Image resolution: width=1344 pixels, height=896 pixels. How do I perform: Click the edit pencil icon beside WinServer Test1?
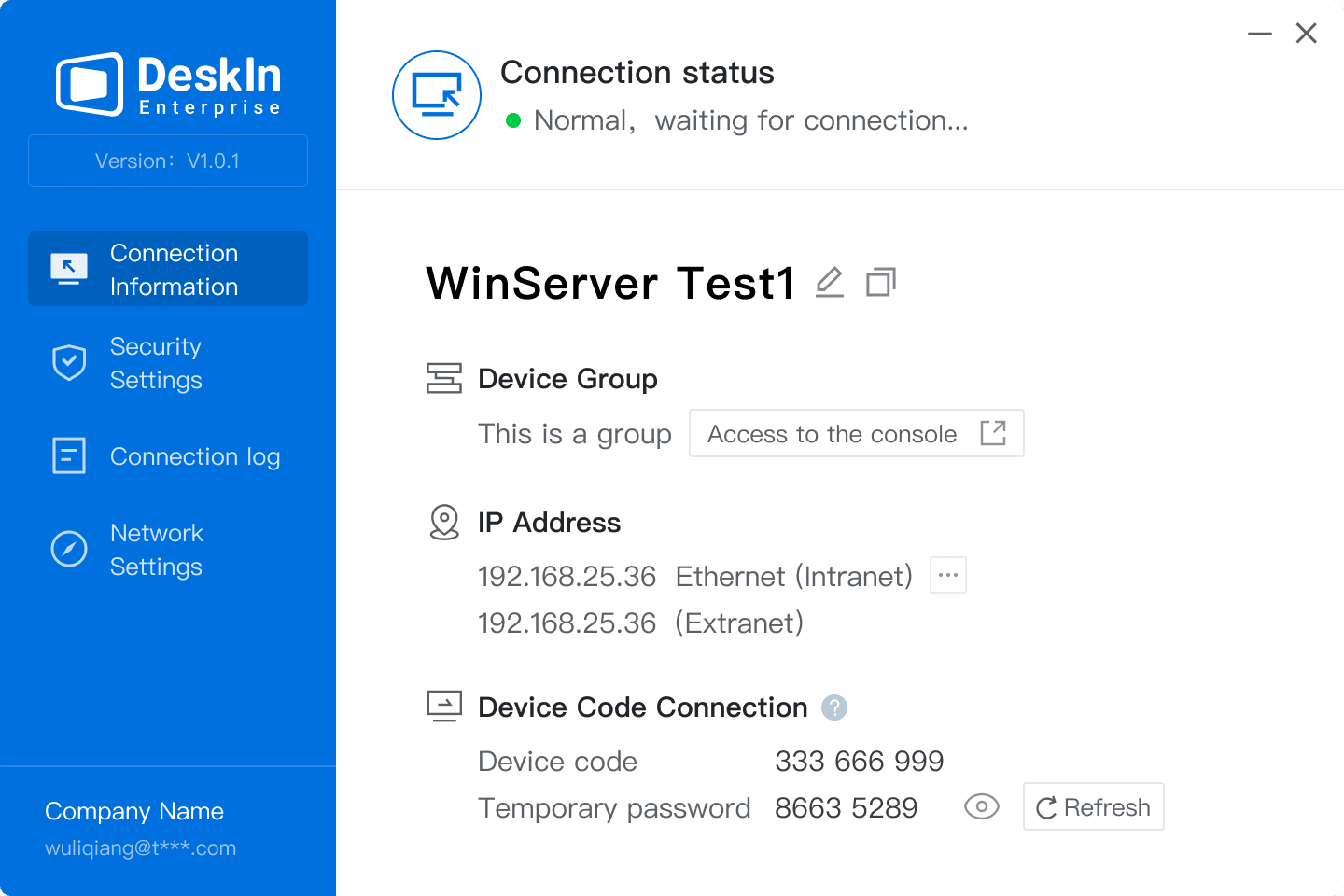829,282
